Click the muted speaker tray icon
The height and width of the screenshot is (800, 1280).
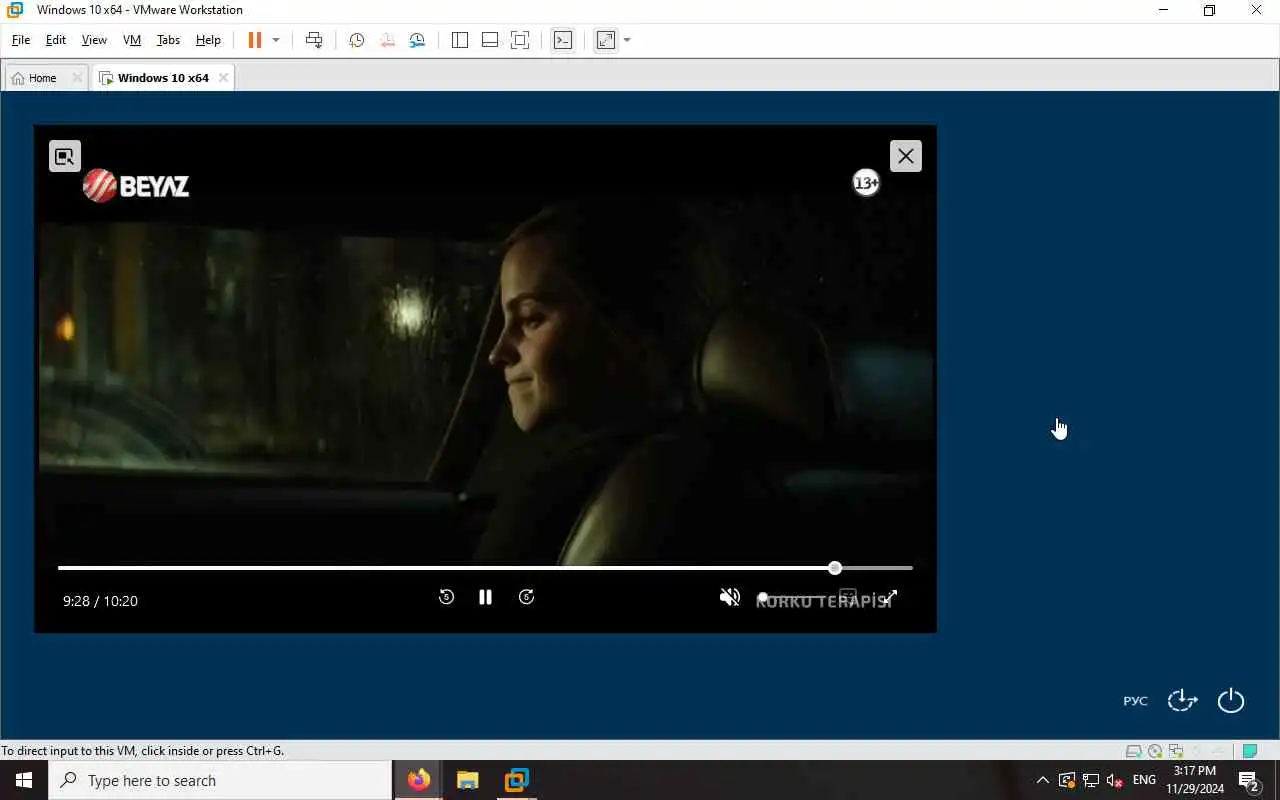point(1115,780)
